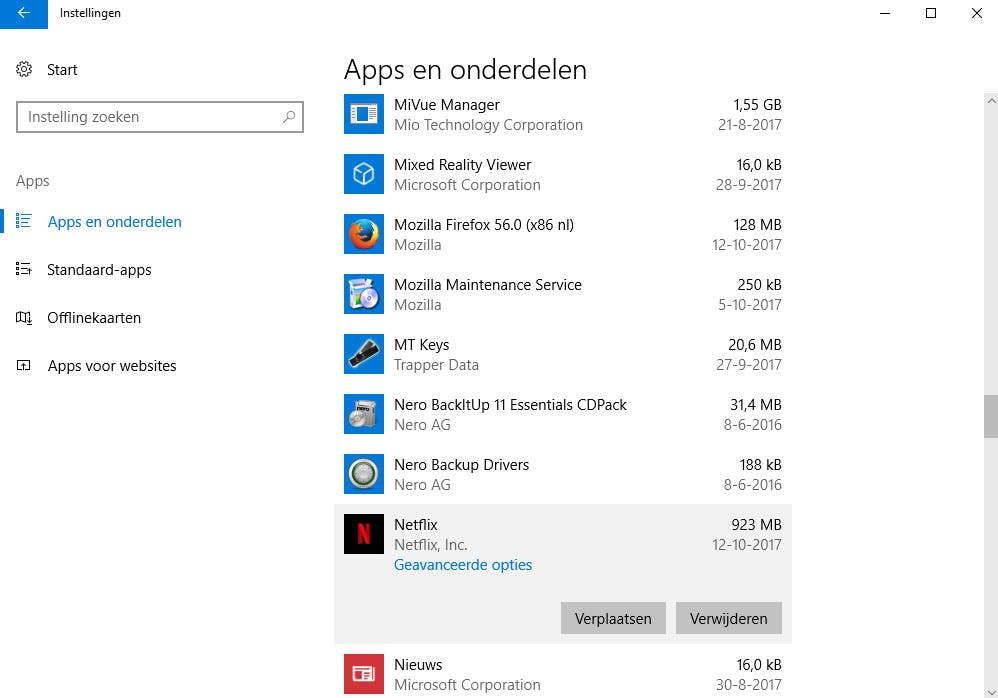Click the Verplaatsen button for Netflix
998x698 pixels.
[613, 618]
